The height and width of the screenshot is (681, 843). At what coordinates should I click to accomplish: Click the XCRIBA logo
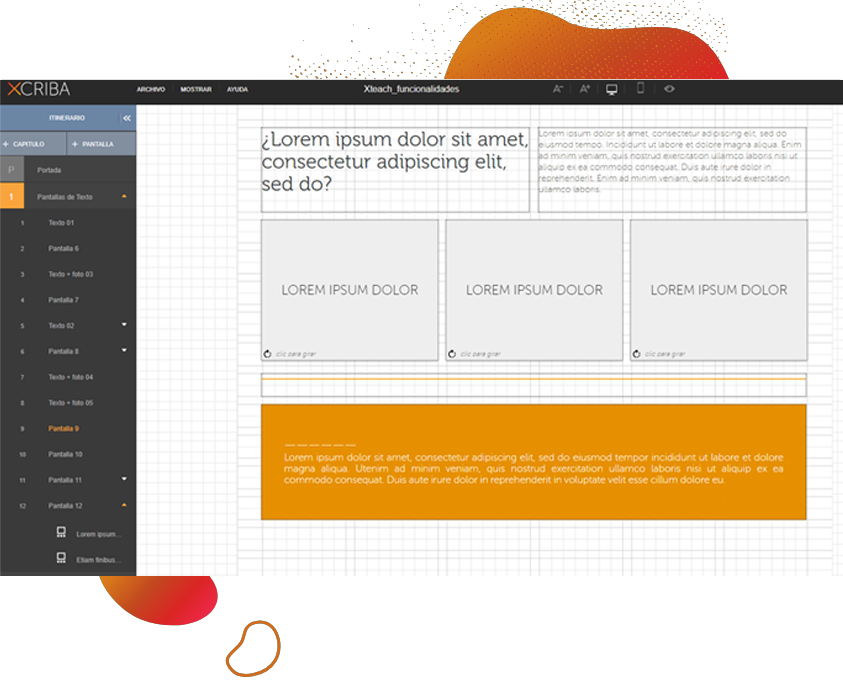[38, 90]
